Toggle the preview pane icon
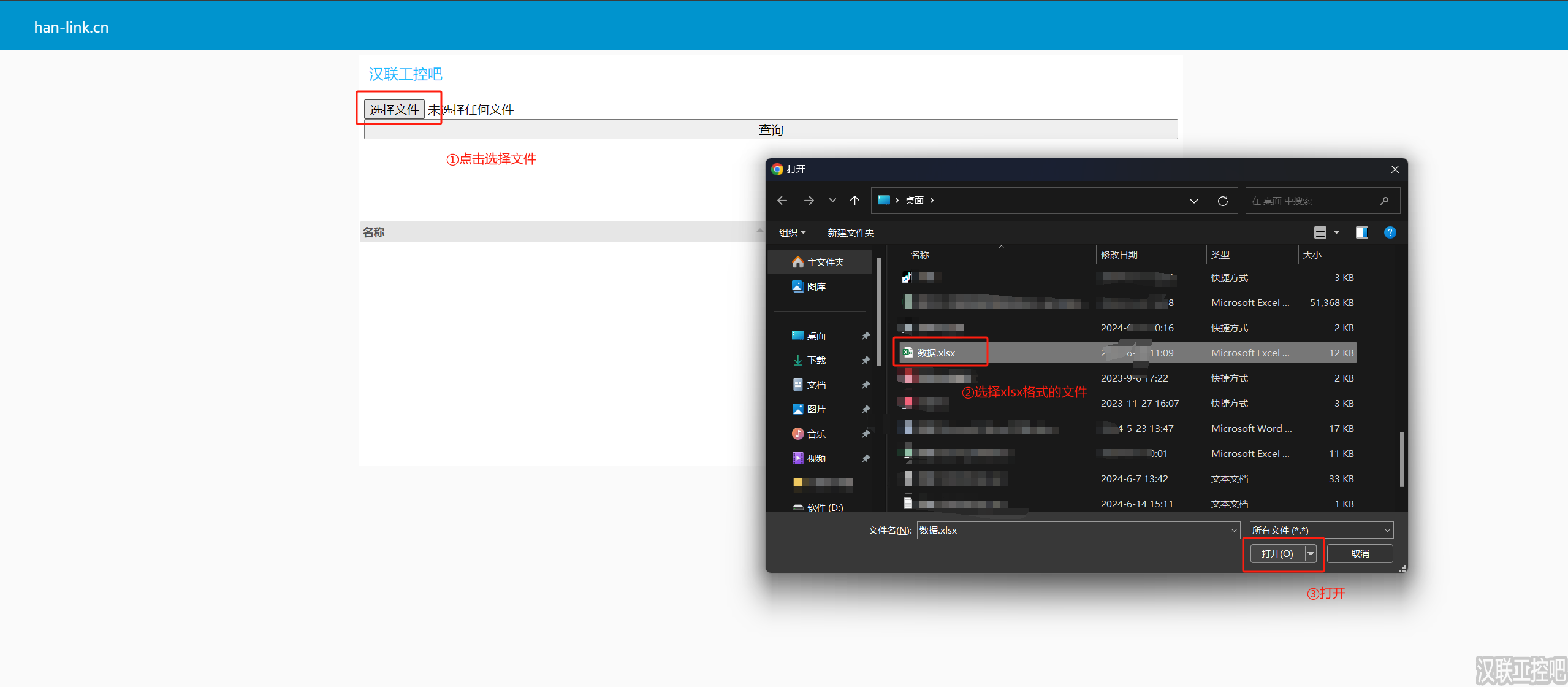1568x687 pixels. click(1362, 232)
